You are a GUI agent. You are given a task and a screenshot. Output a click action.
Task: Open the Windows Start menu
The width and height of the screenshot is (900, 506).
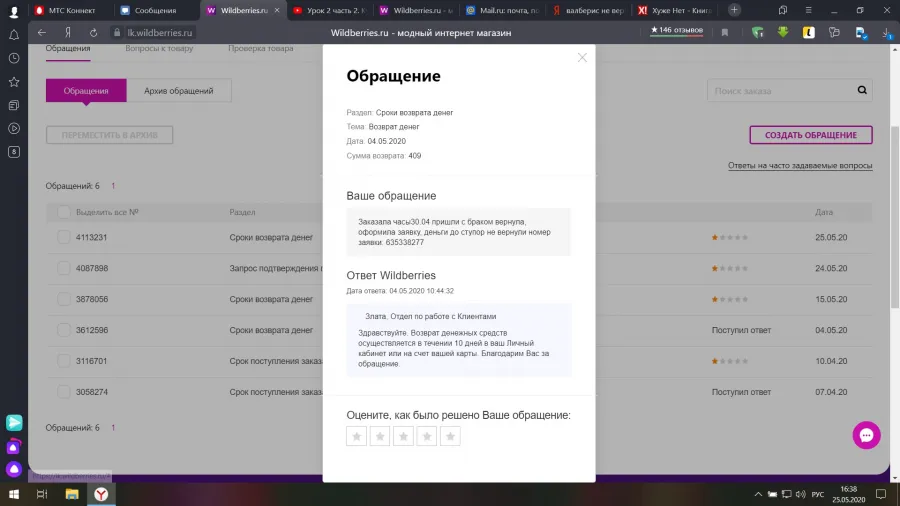(14, 494)
